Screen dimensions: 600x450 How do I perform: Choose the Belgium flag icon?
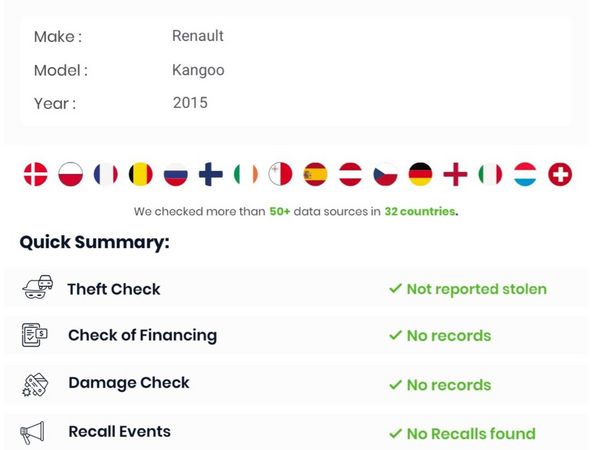pos(141,174)
